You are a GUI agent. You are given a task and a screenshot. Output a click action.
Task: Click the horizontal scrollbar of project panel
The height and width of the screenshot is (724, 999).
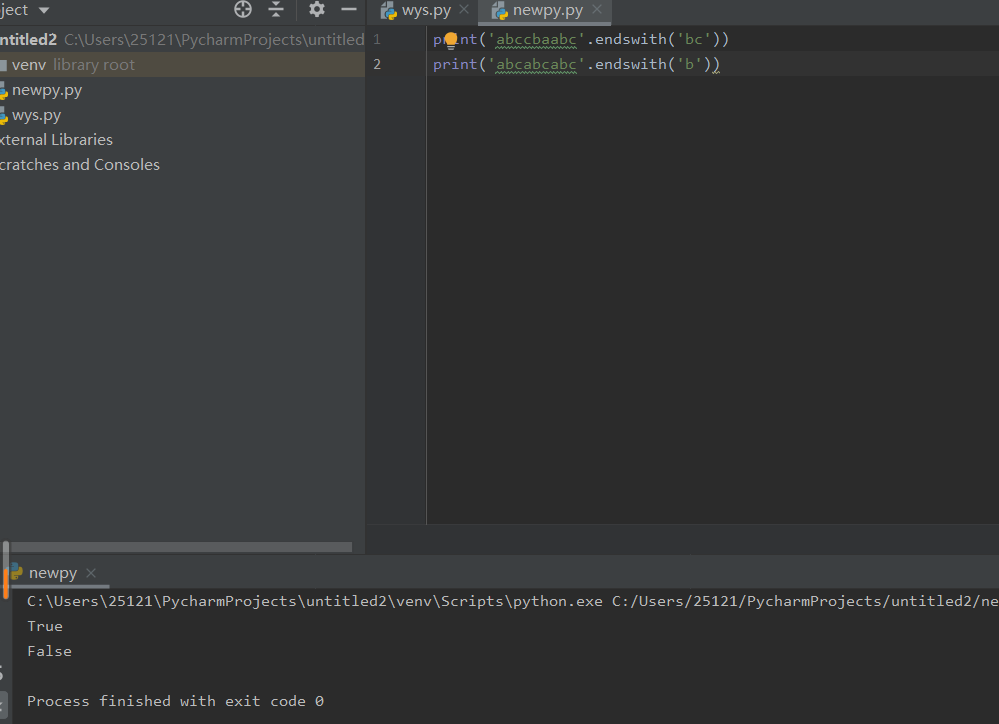[x=182, y=547]
